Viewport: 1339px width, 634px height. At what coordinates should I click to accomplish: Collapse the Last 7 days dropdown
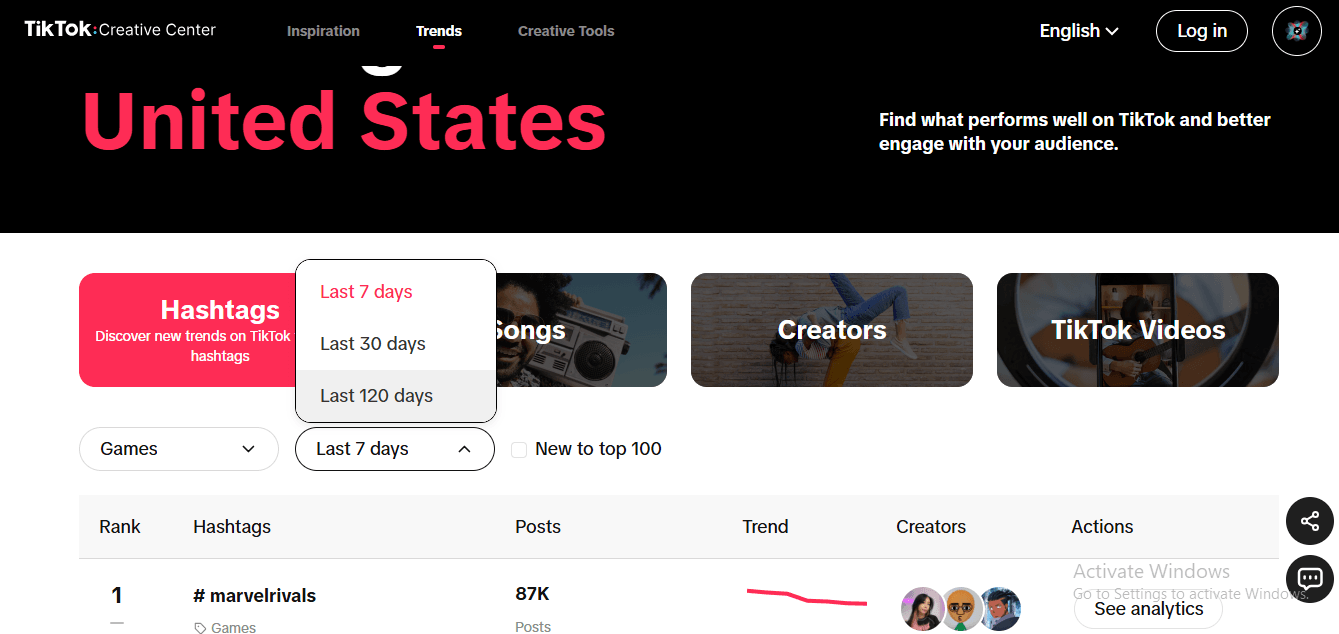click(x=394, y=449)
